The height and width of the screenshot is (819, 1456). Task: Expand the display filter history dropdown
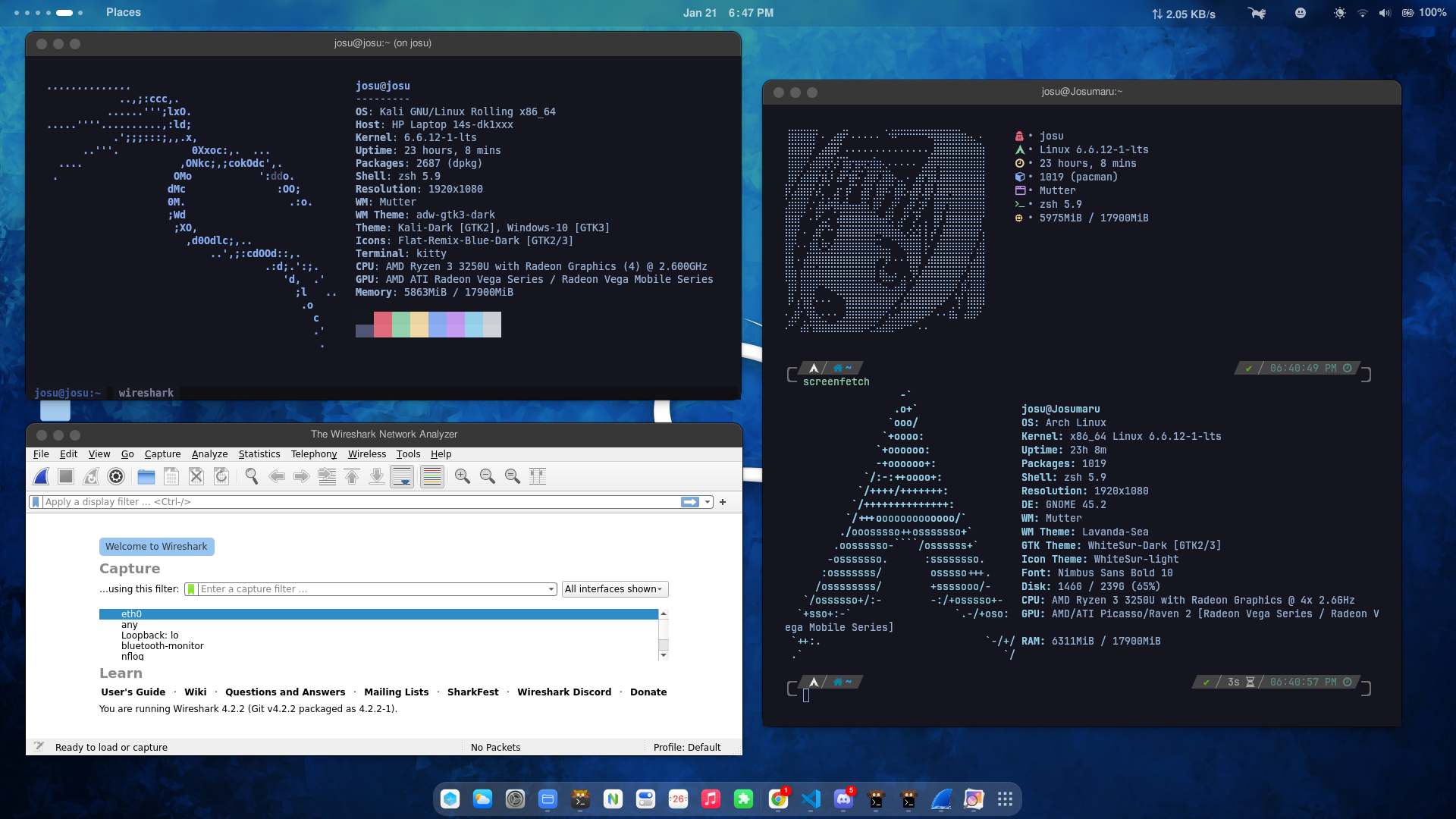point(708,502)
